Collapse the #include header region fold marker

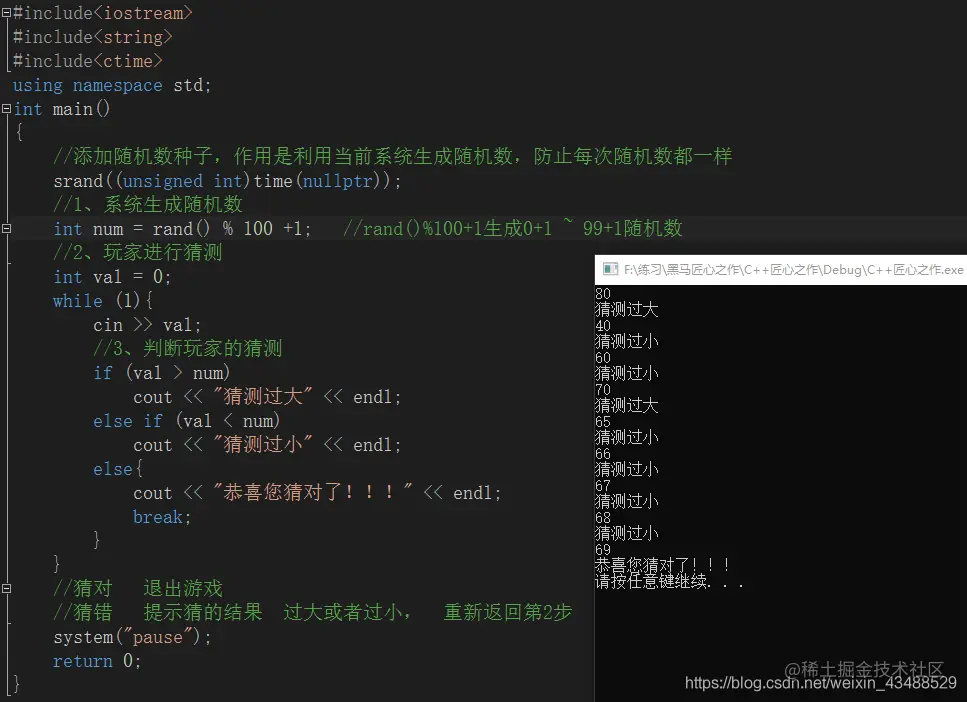pos(6,13)
